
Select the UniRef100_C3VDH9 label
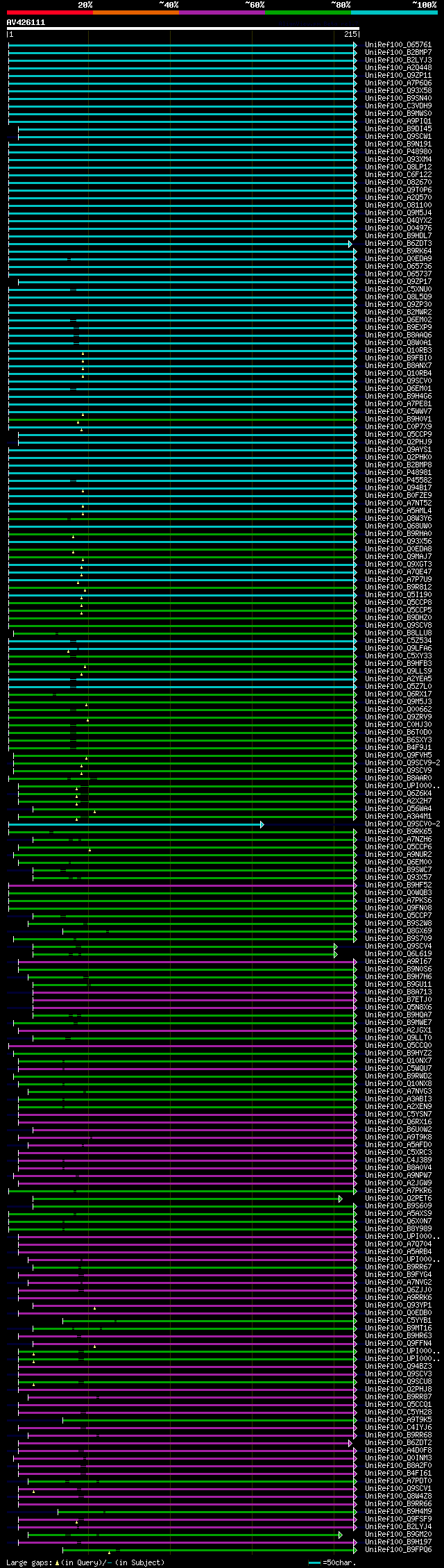(x=398, y=106)
